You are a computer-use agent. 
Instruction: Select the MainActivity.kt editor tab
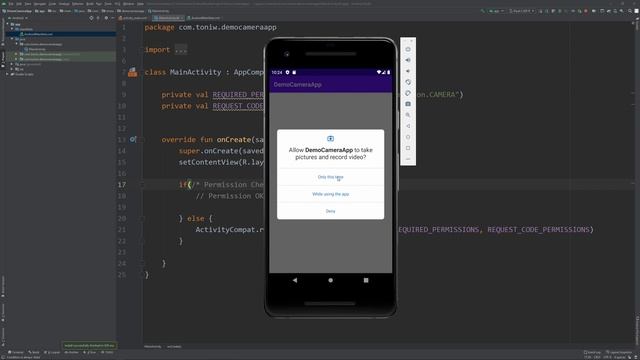(x=167, y=18)
